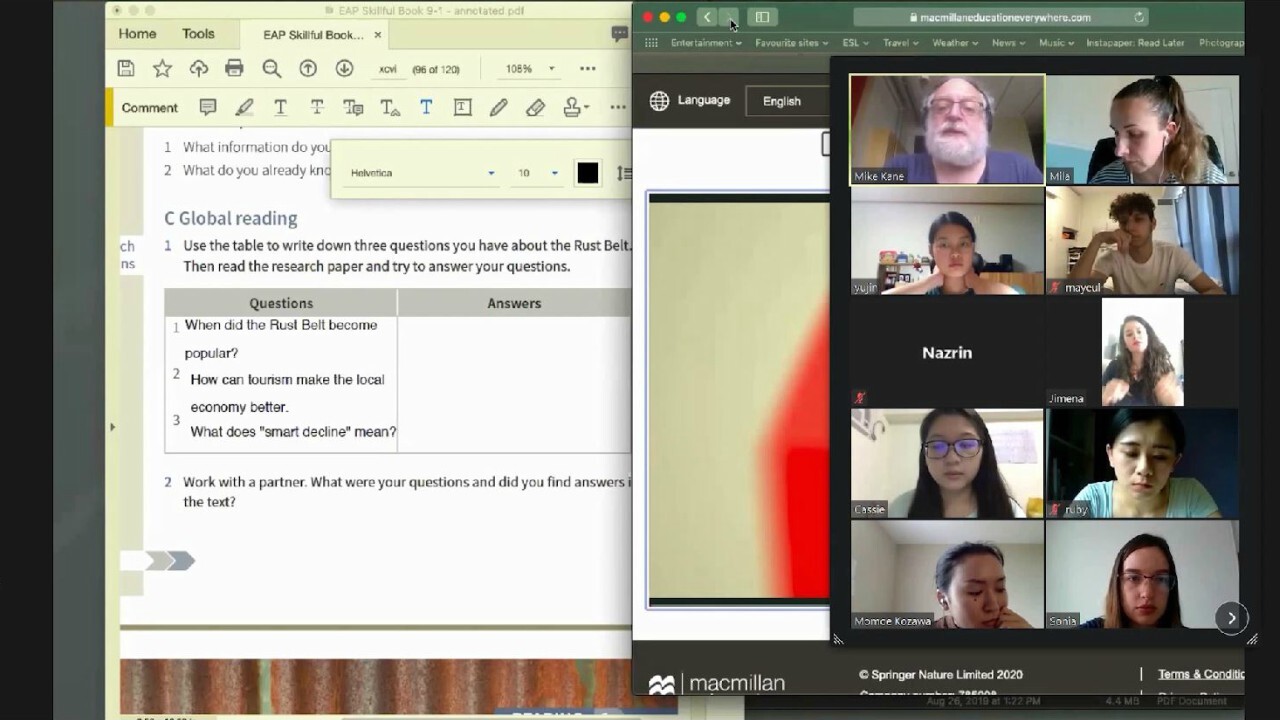The image size is (1280, 720).
Task: Click the Save file icon in Acrobat
Action: [126, 68]
